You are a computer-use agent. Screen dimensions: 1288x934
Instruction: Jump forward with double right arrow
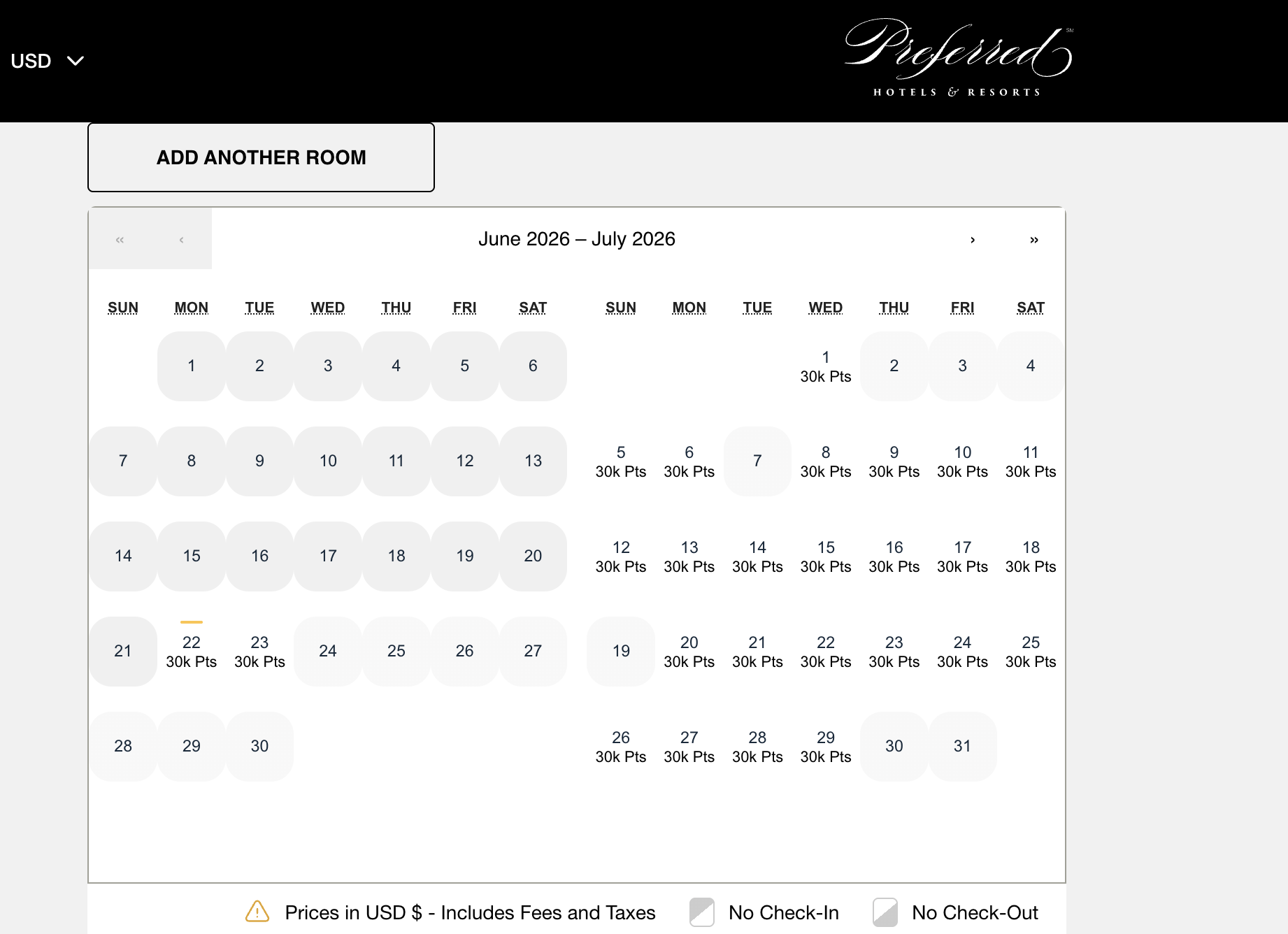coord(1034,239)
